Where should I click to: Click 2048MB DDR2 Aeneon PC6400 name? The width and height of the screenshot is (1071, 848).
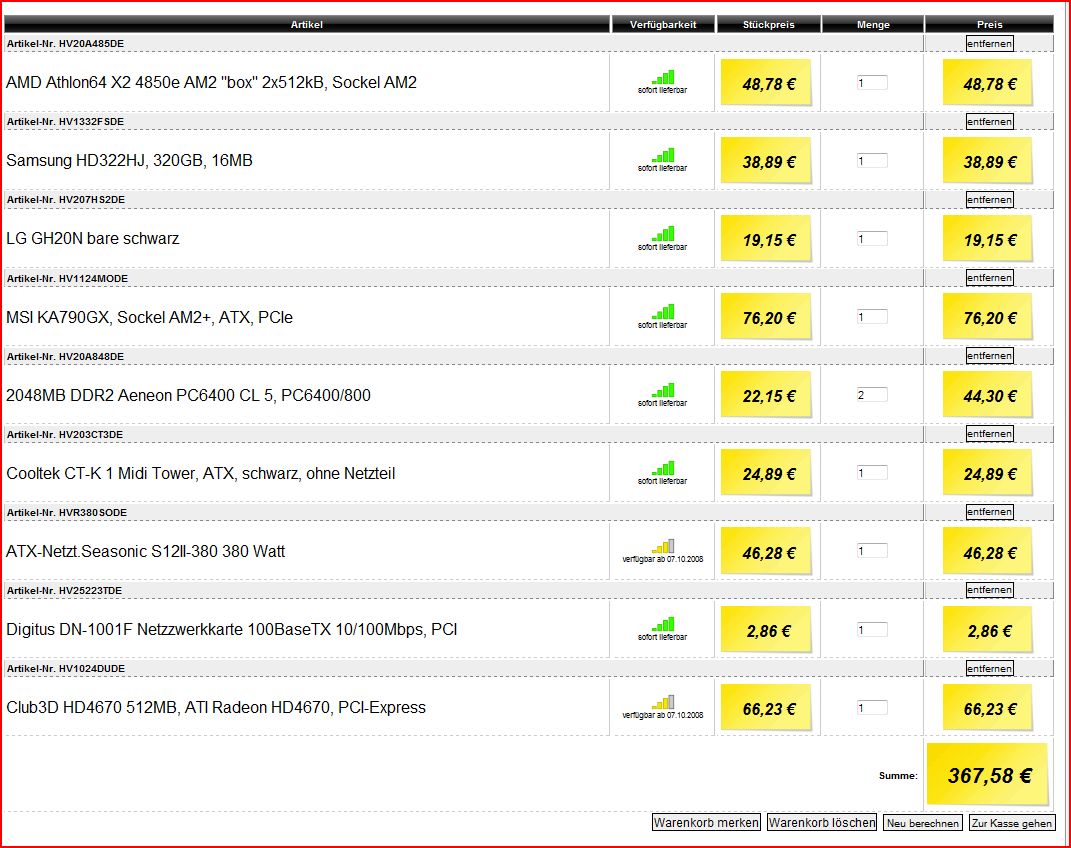click(188, 395)
